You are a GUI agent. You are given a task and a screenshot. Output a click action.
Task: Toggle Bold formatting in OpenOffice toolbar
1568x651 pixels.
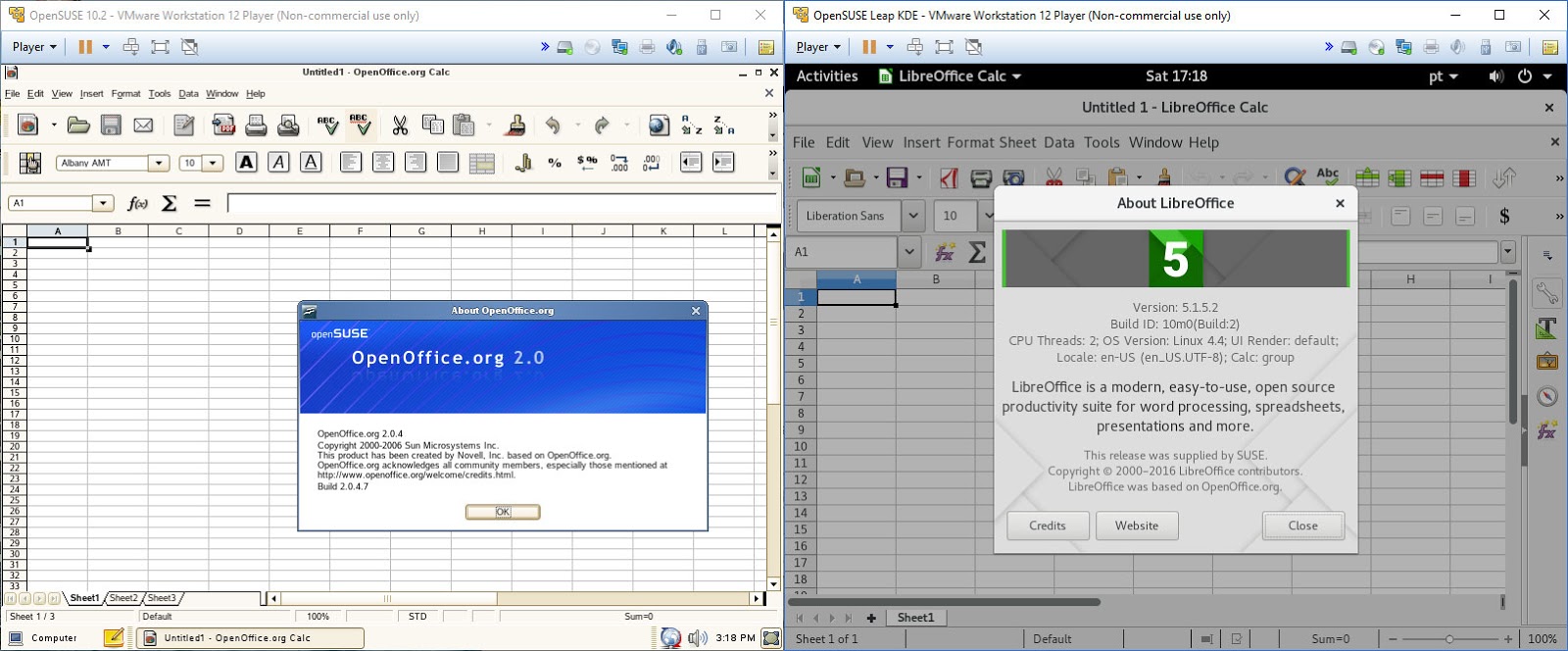[x=246, y=163]
